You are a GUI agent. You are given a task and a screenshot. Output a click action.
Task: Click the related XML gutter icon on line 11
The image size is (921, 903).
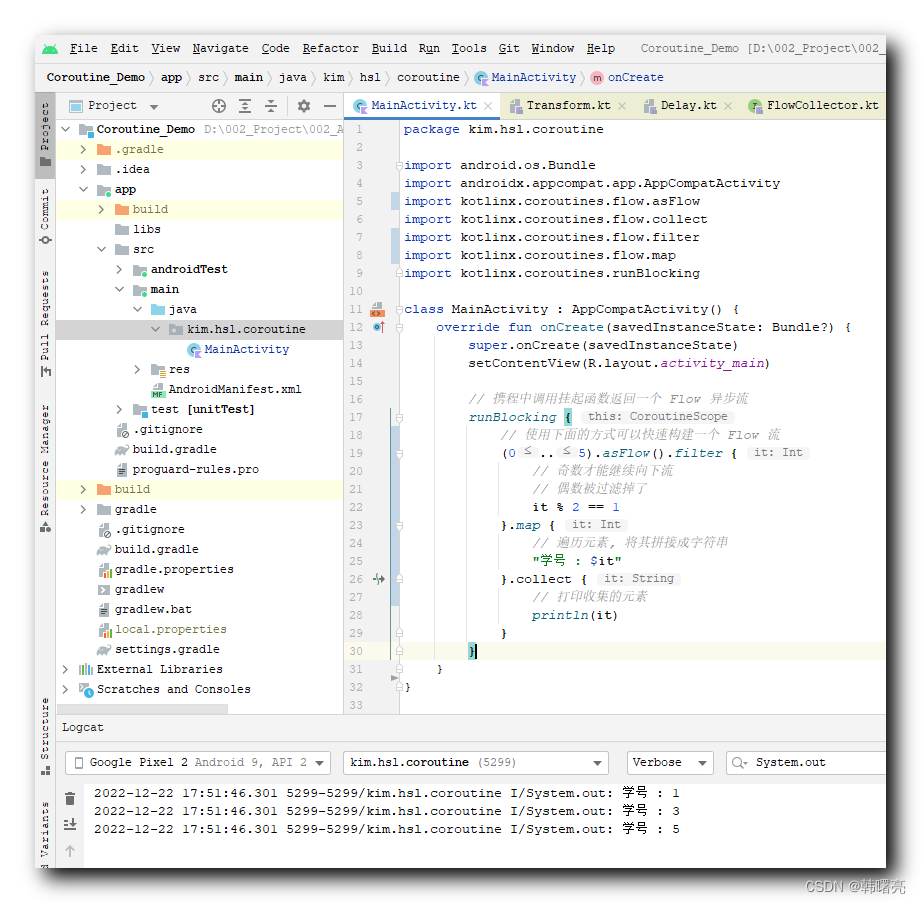click(378, 309)
